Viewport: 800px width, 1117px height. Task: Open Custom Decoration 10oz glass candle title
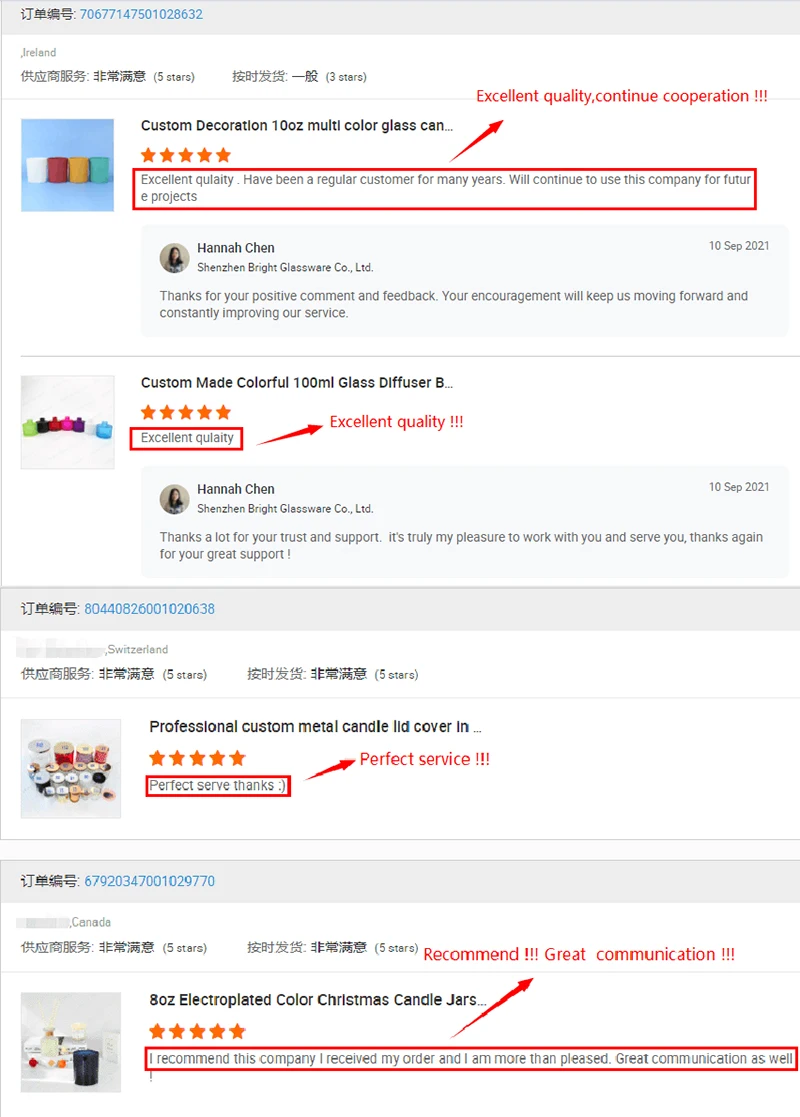click(x=296, y=125)
